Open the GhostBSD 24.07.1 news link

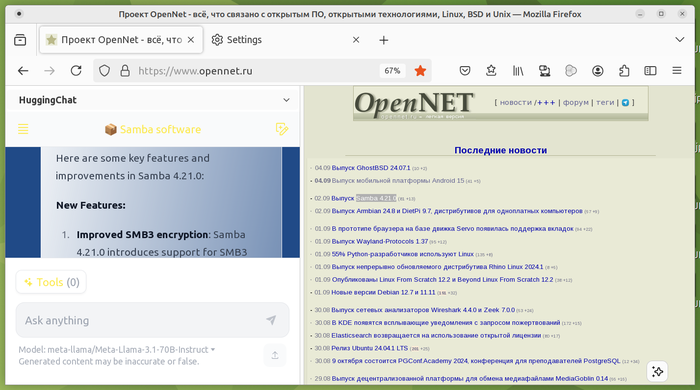click(x=371, y=168)
